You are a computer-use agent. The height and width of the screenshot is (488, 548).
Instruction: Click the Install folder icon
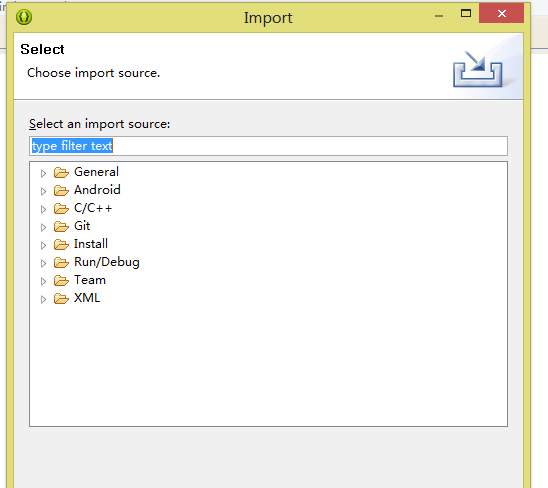61,244
